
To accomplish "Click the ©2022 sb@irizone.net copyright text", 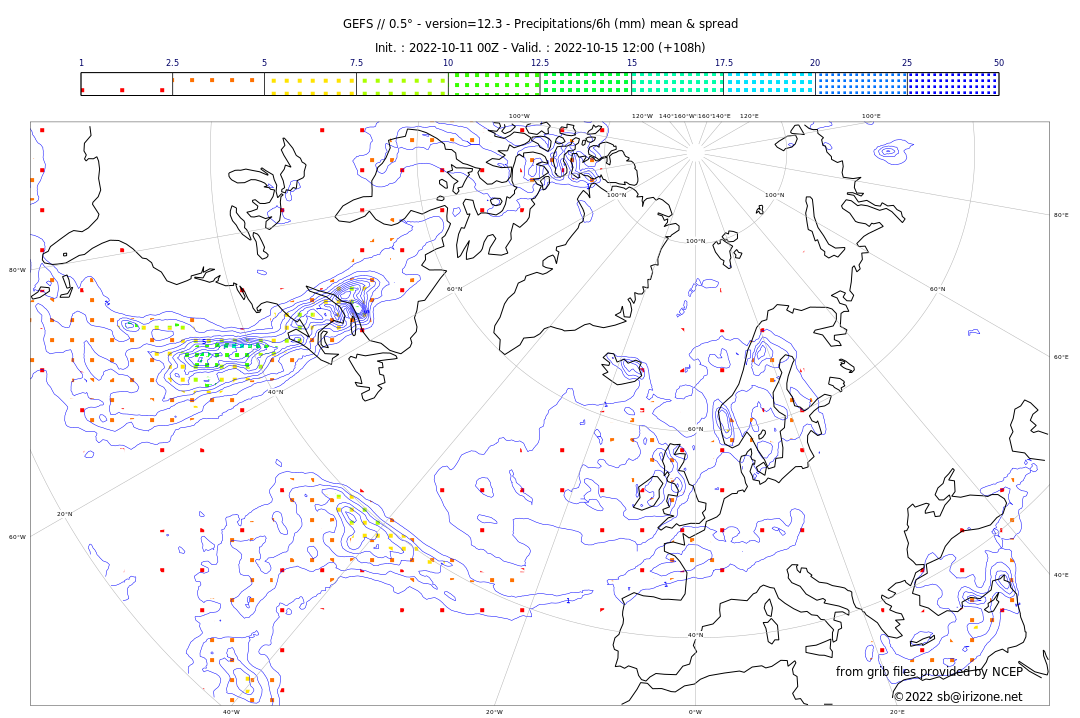I will pyautogui.click(x=958, y=697).
